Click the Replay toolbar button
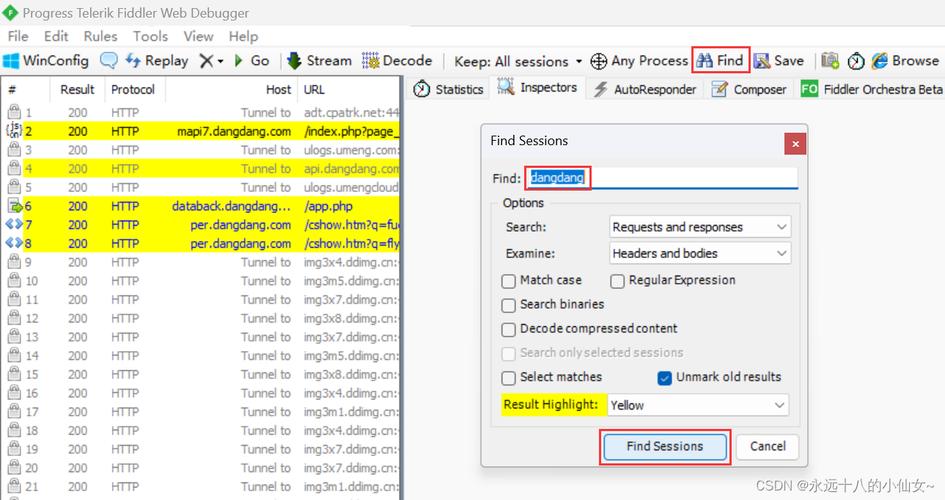 157,61
